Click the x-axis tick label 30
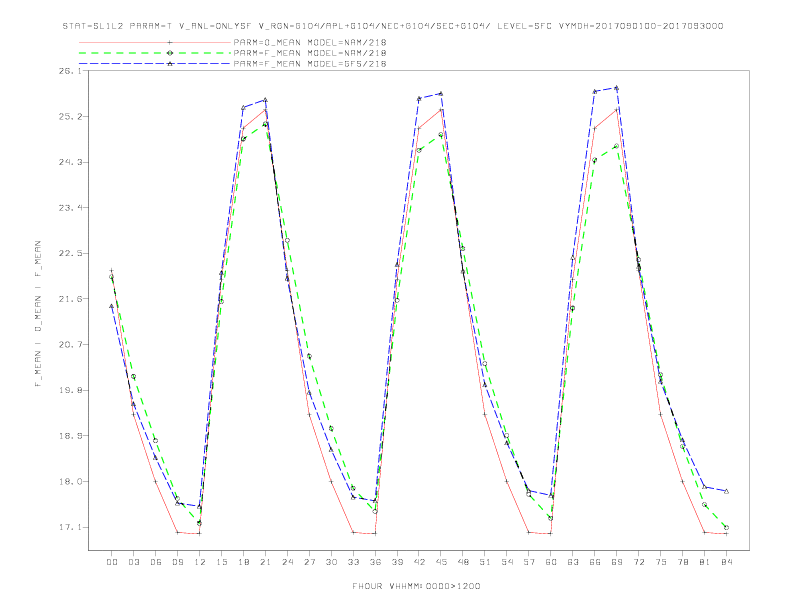 (331, 562)
